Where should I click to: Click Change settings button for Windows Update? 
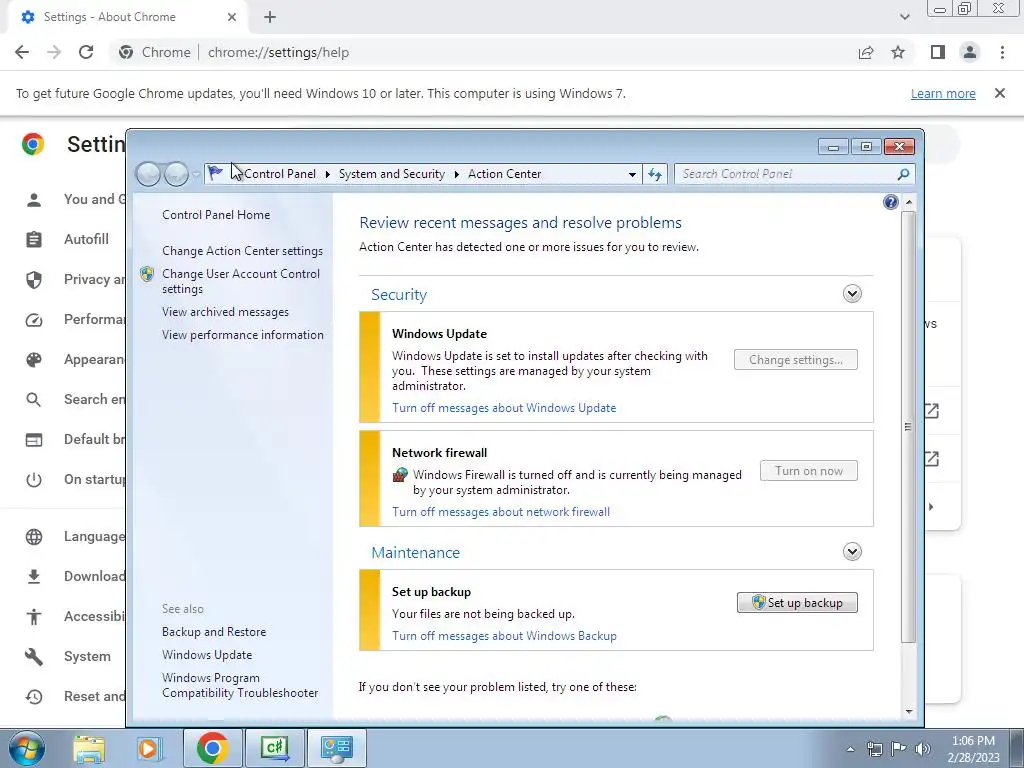(795, 360)
